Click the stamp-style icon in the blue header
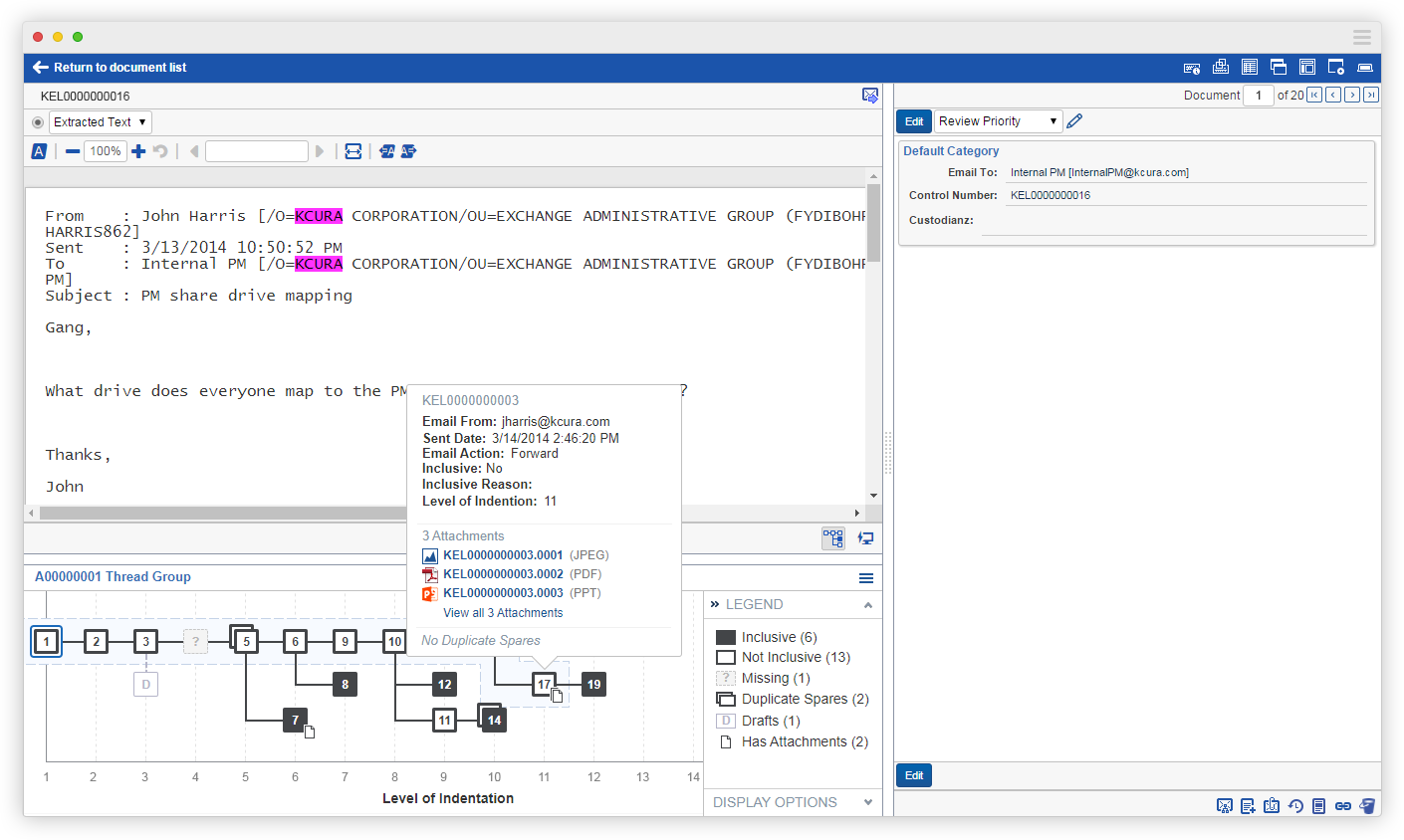Screen dimensions: 1404x840 coord(1221,67)
